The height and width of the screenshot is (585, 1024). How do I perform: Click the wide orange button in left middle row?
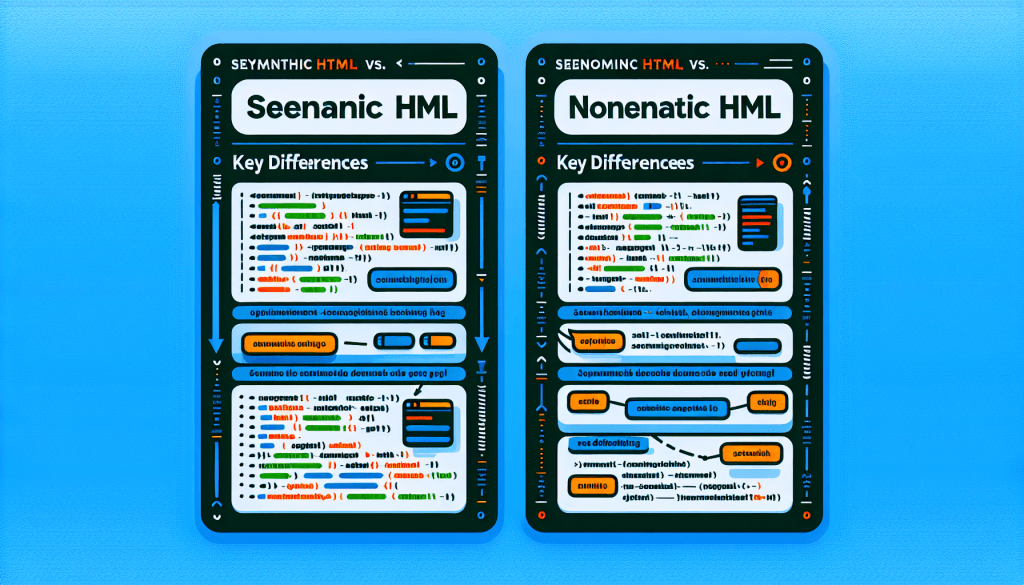coord(289,343)
